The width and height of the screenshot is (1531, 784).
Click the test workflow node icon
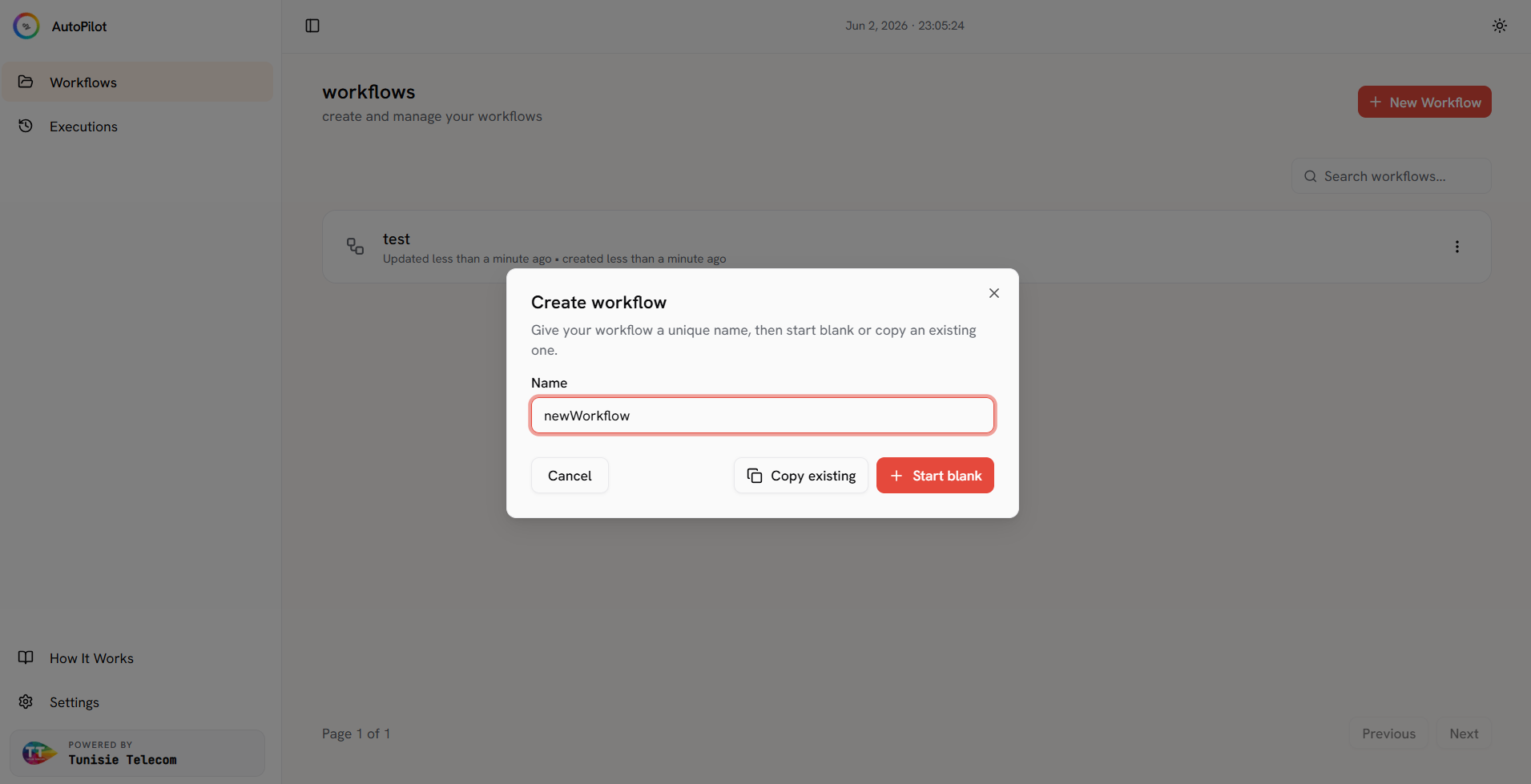point(355,247)
